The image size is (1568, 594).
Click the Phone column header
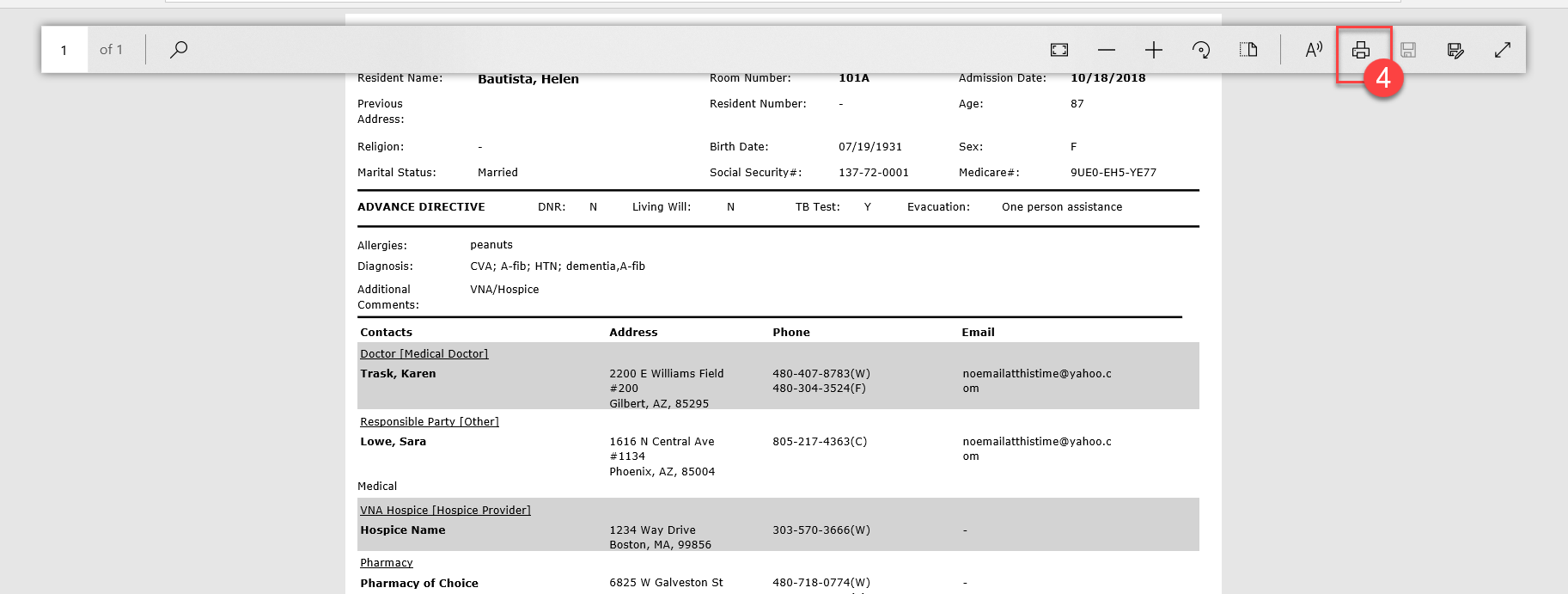tap(790, 332)
